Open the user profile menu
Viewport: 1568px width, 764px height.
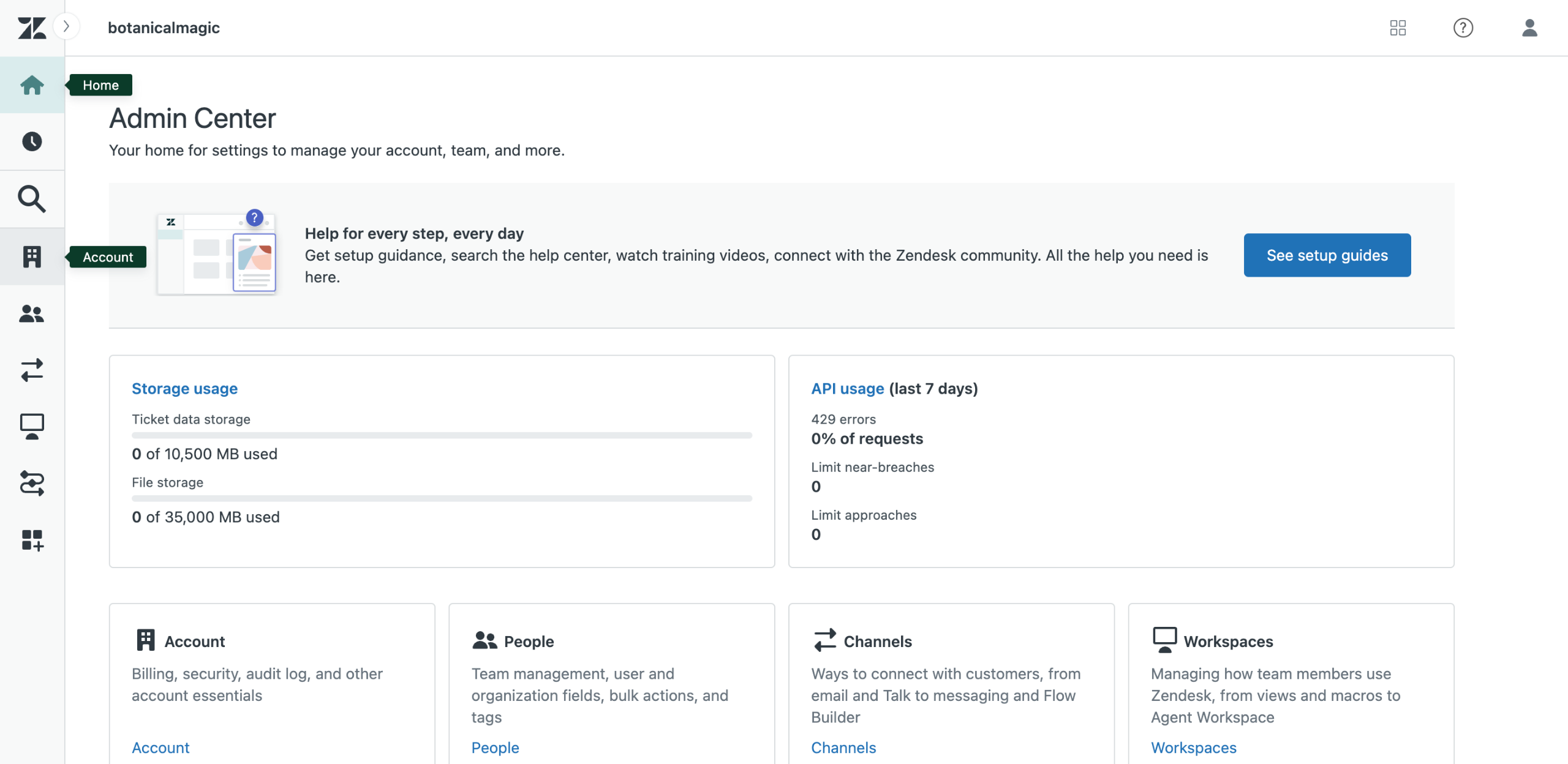click(1529, 28)
